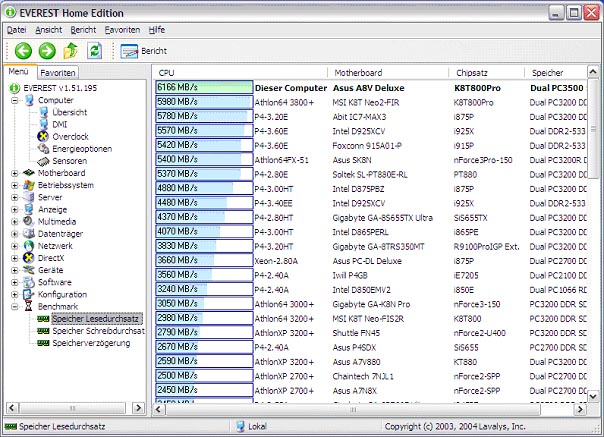Refresh the view with the reload icon
Image resolution: width=604 pixels, height=437 pixels.
94,51
